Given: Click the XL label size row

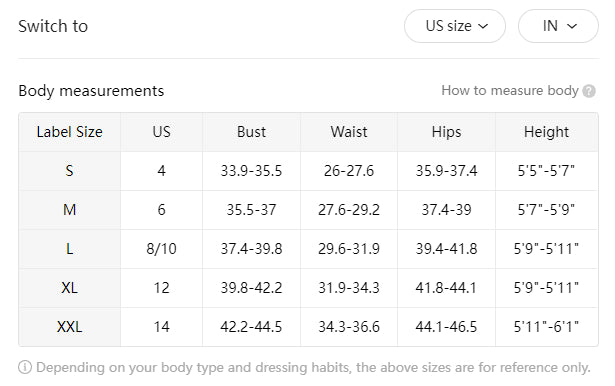Looking at the screenshot, I should [308, 288].
